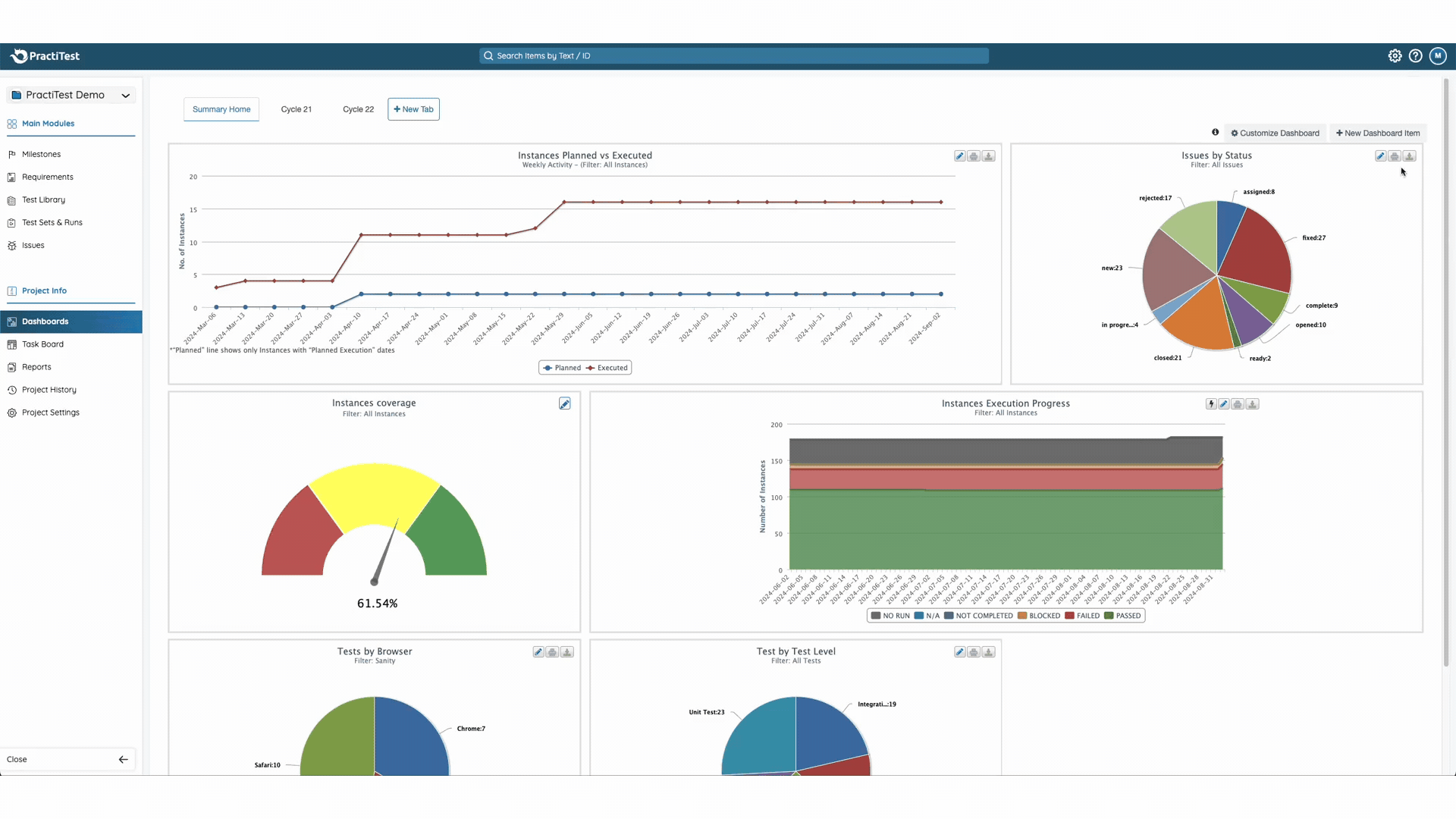Click the dashboard info icon

click(x=1215, y=133)
